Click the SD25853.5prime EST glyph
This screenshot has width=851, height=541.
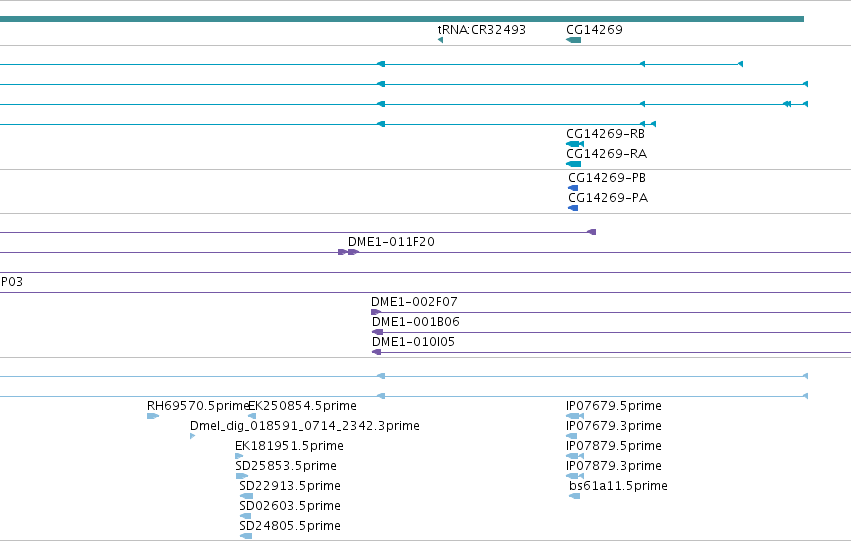242,476
